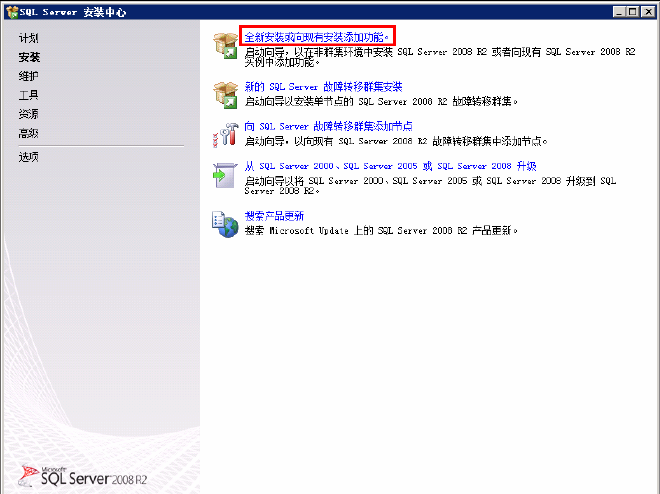
Task: Go to the 维护 section
Action: 28,76
